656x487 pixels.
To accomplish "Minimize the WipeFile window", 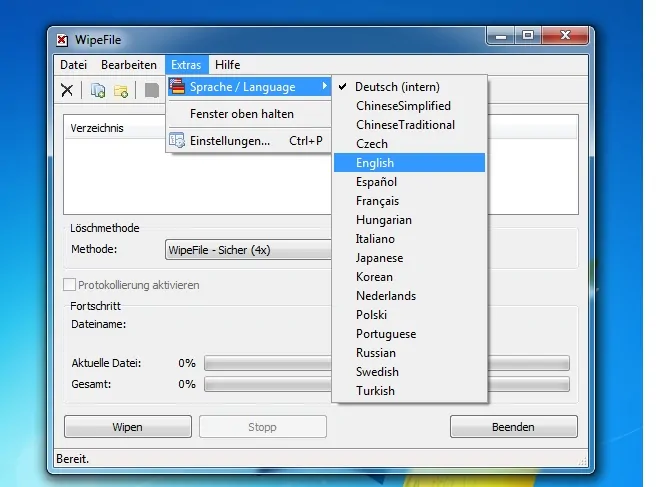I will [x=501, y=36].
